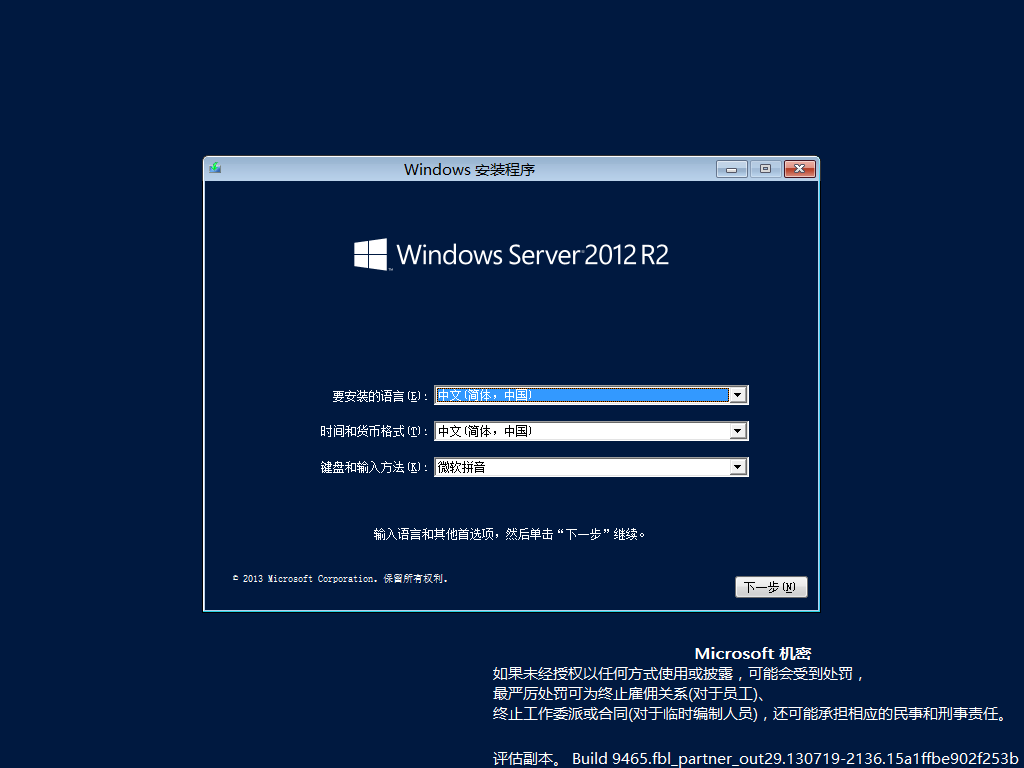Click the Build 9465 evaluation copy text
This screenshot has height=768, width=1024.
[756, 759]
